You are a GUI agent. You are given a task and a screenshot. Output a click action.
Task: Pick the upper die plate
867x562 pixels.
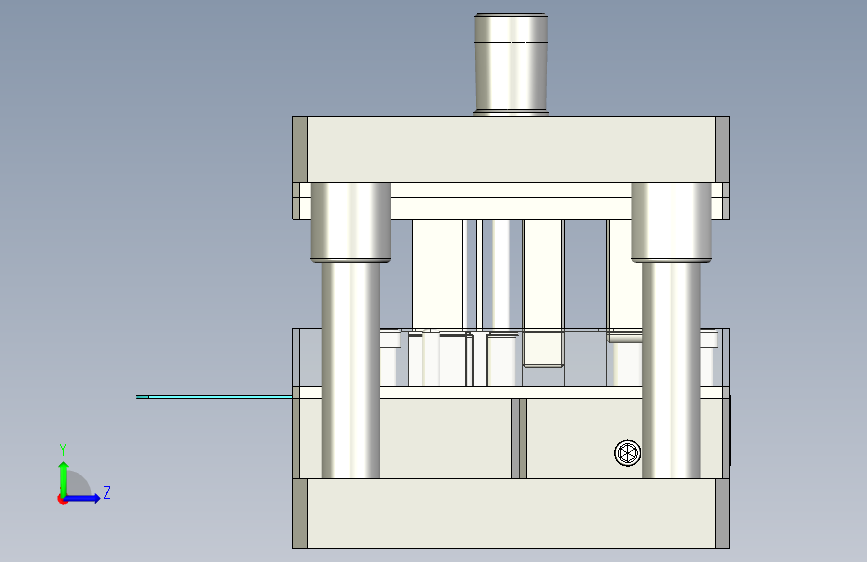511,149
